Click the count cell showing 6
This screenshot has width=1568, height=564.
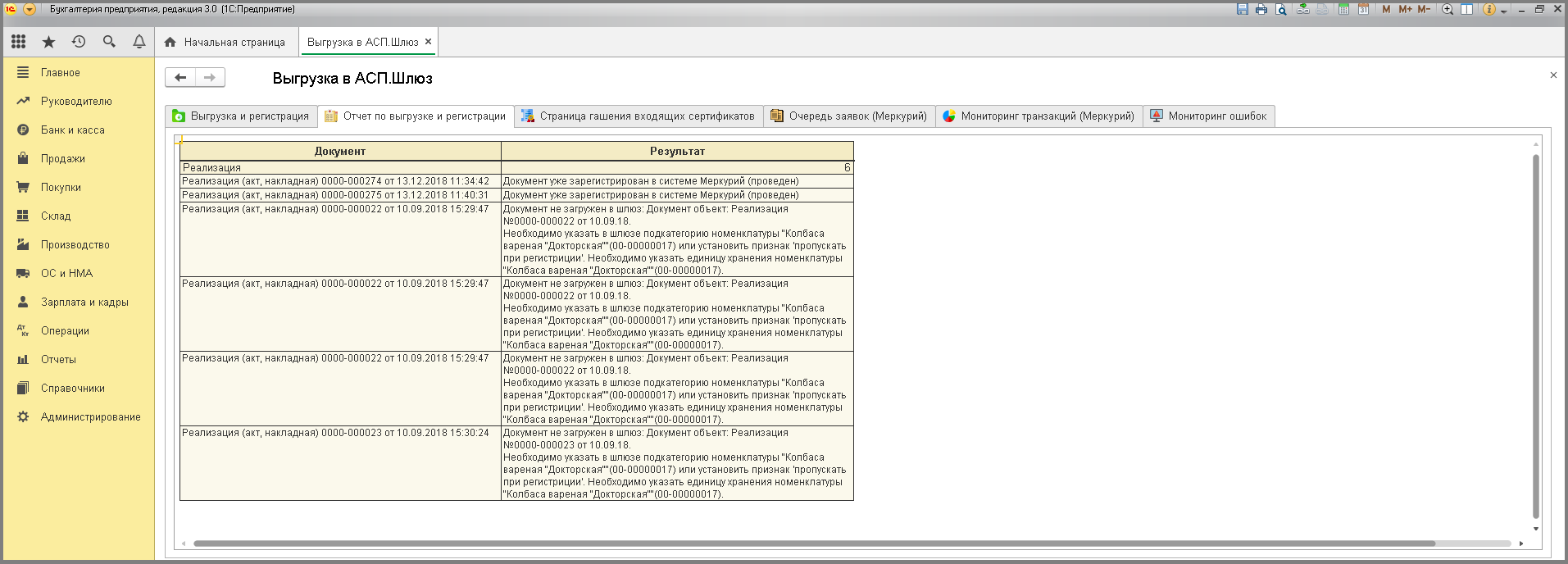pos(677,167)
